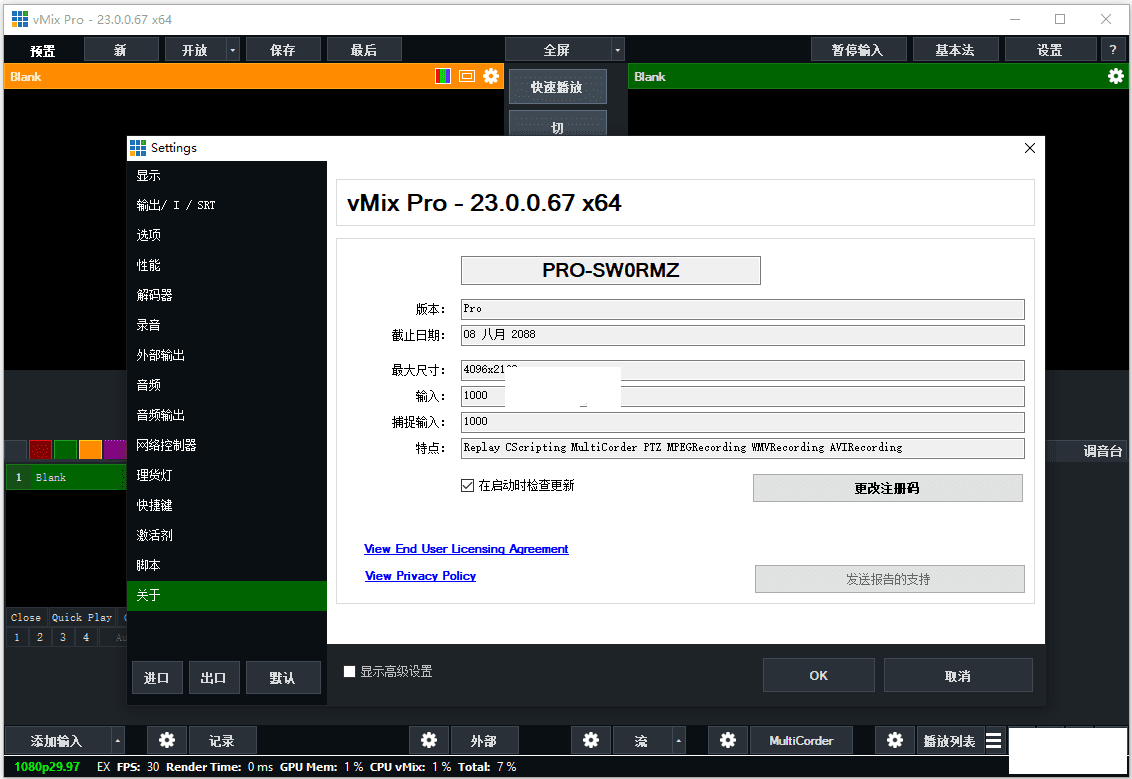Click red input category color swatch
1132x779 pixels.
(x=40, y=449)
